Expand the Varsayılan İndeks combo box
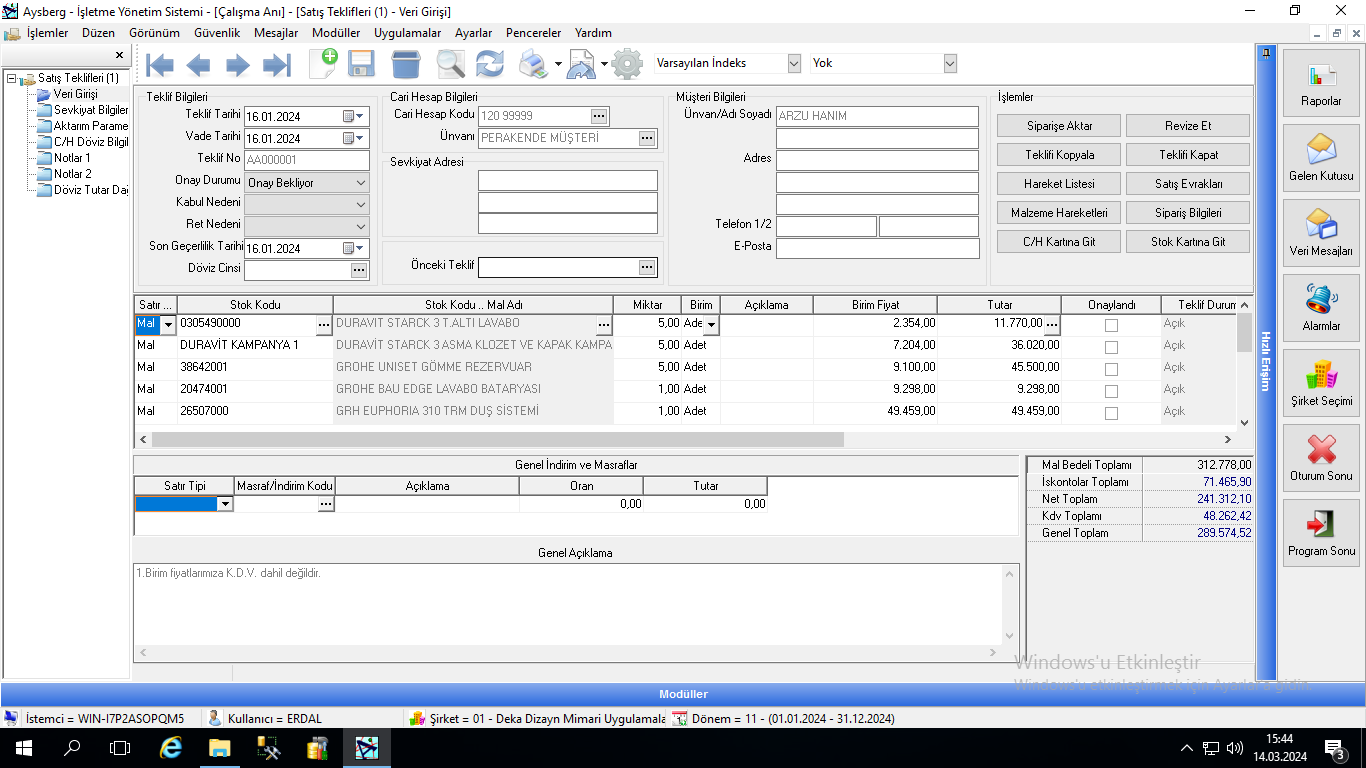The image size is (1366, 768). pyautogui.click(x=794, y=63)
